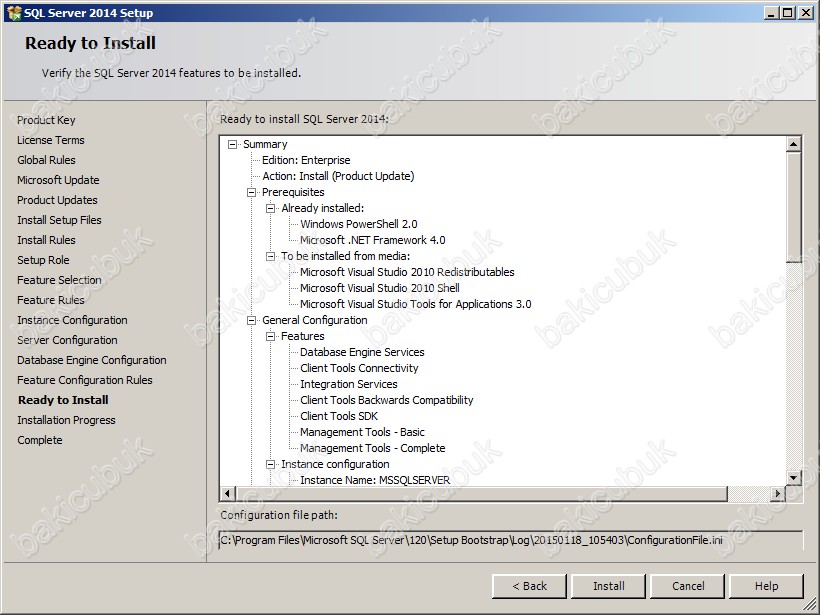
Task: Click the vertical scrollbar thumb
Action: (793, 207)
